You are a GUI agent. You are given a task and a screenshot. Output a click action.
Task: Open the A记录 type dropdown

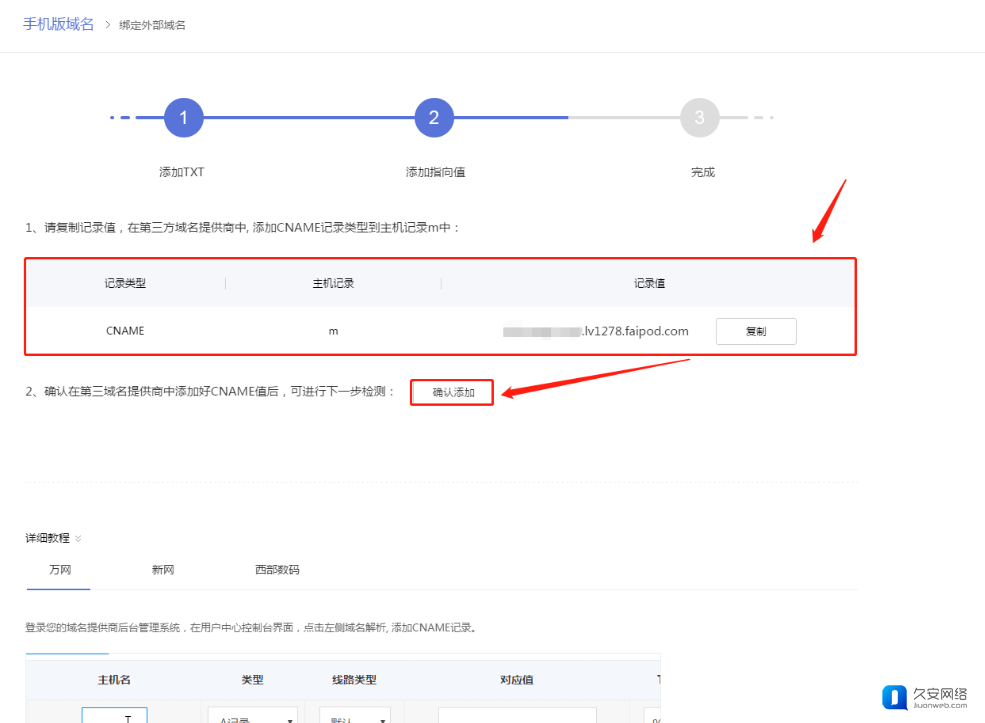[x=252, y=717]
